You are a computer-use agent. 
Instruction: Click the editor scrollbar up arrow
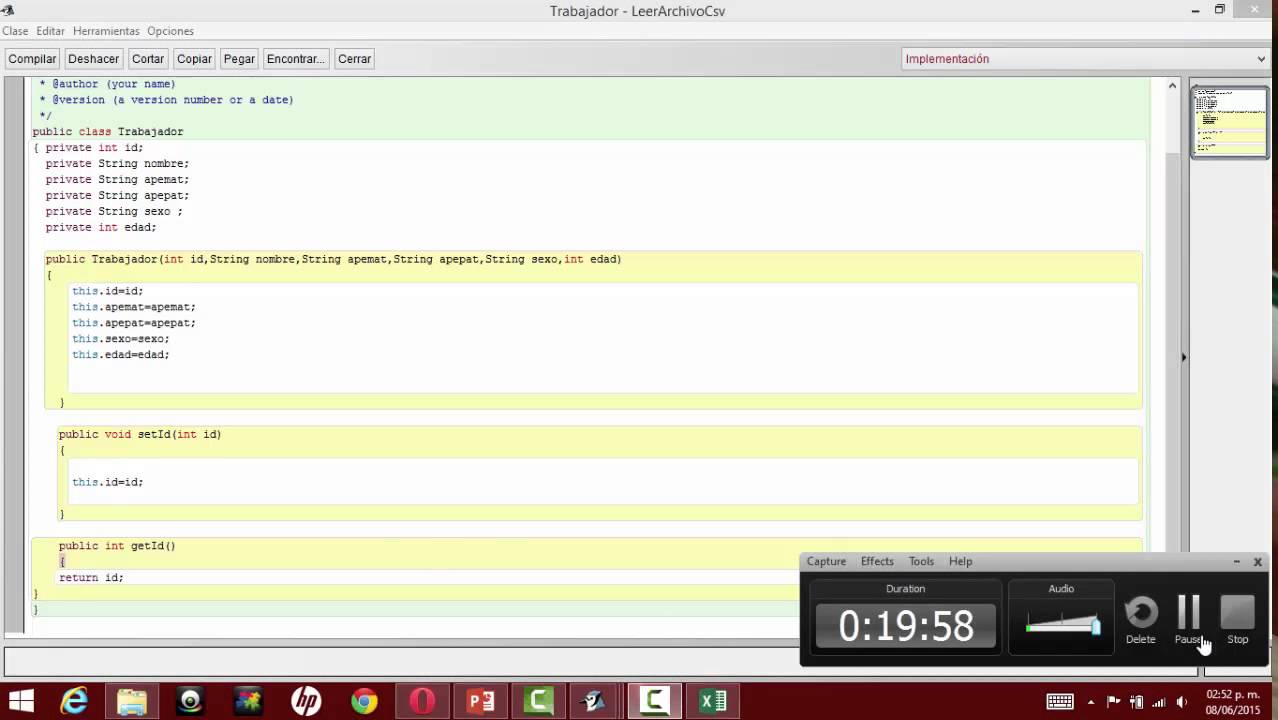[x=1172, y=86]
